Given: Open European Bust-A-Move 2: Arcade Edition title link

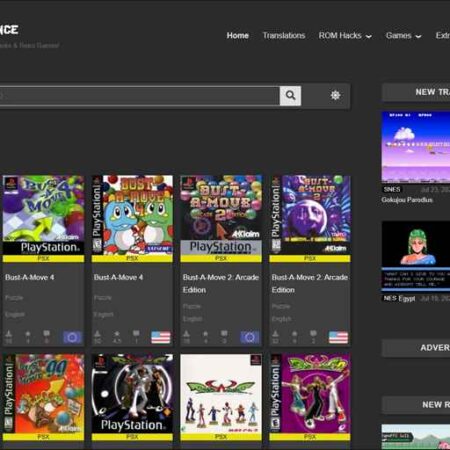Looking at the screenshot, I should (221, 283).
